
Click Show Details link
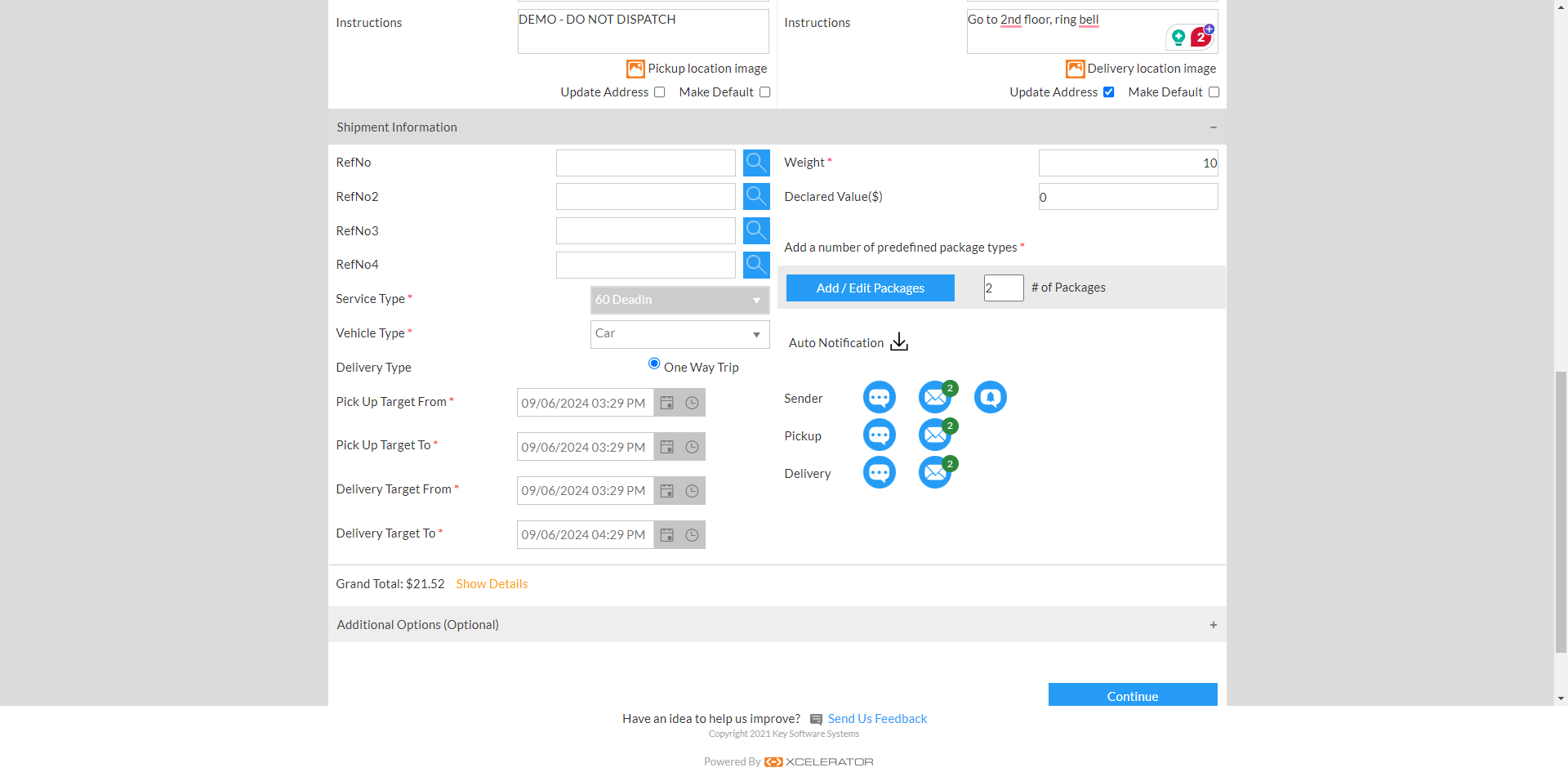[492, 584]
